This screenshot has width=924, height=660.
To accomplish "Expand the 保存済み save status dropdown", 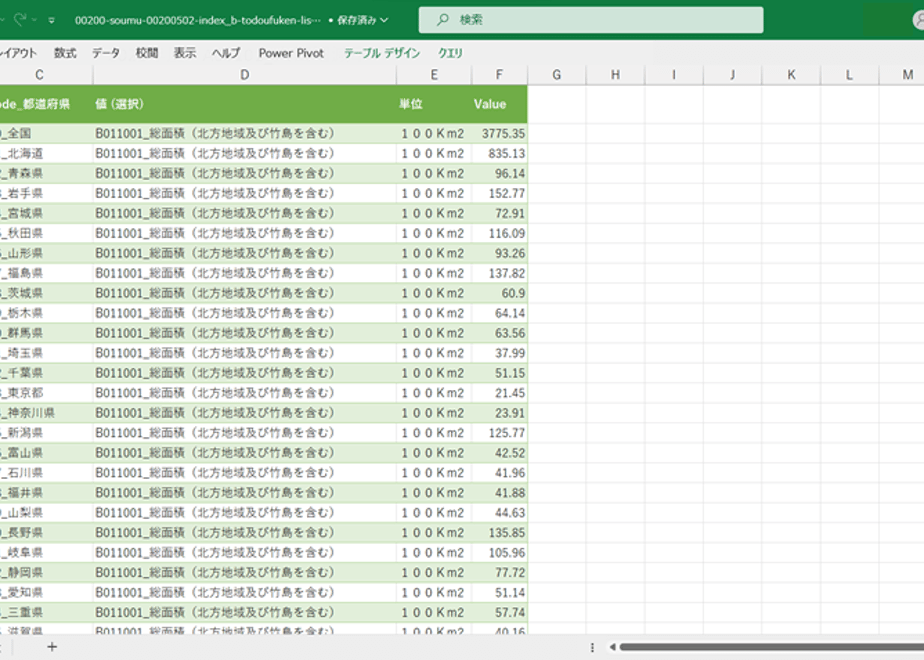I will click(384, 20).
